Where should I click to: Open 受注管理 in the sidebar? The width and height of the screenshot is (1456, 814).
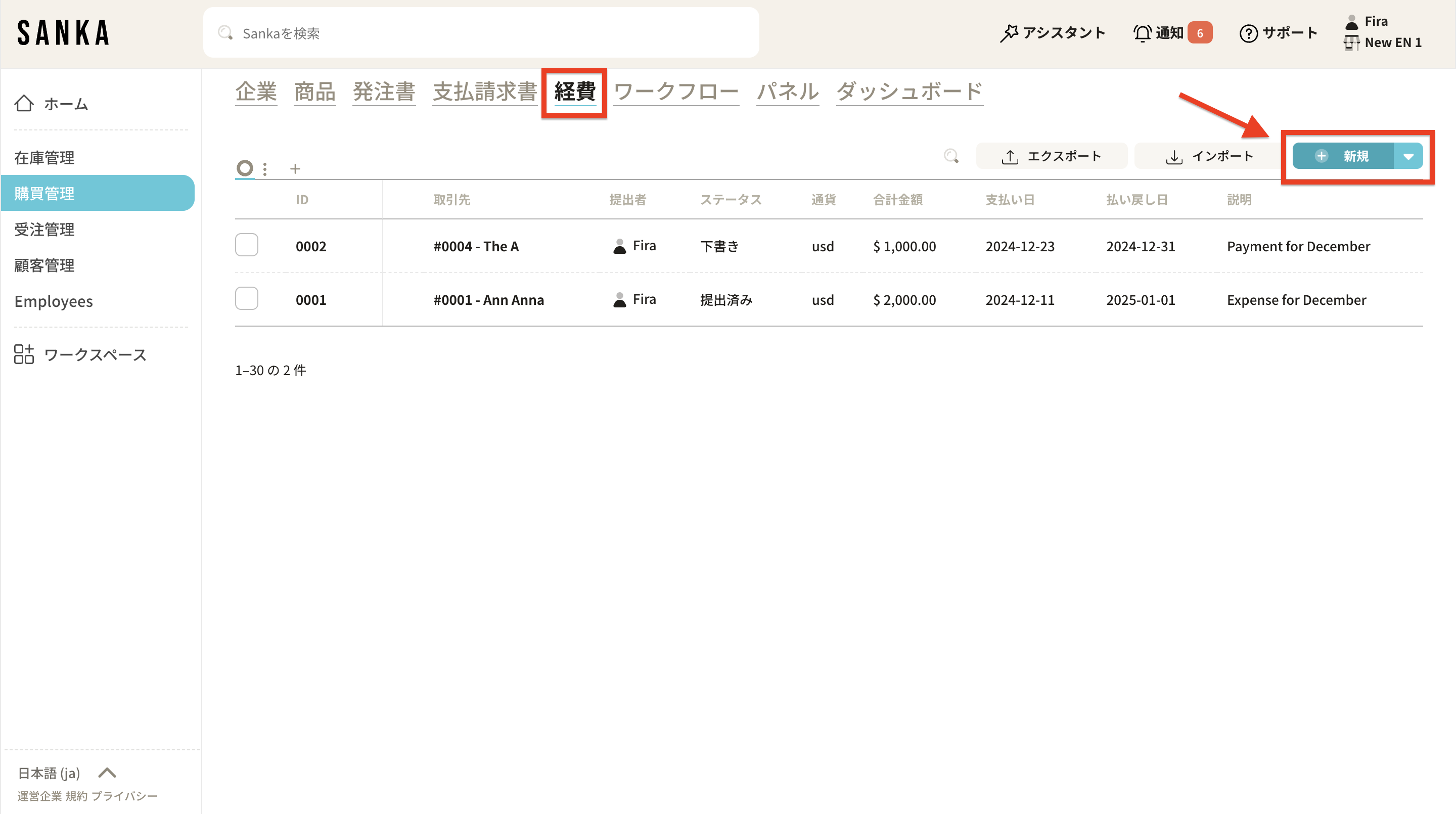[x=44, y=230]
